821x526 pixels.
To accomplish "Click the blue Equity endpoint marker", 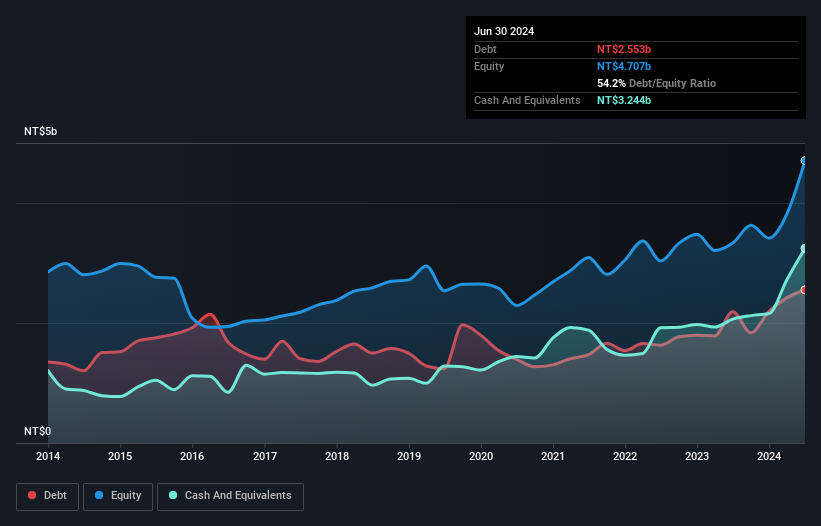I will 804,161.
